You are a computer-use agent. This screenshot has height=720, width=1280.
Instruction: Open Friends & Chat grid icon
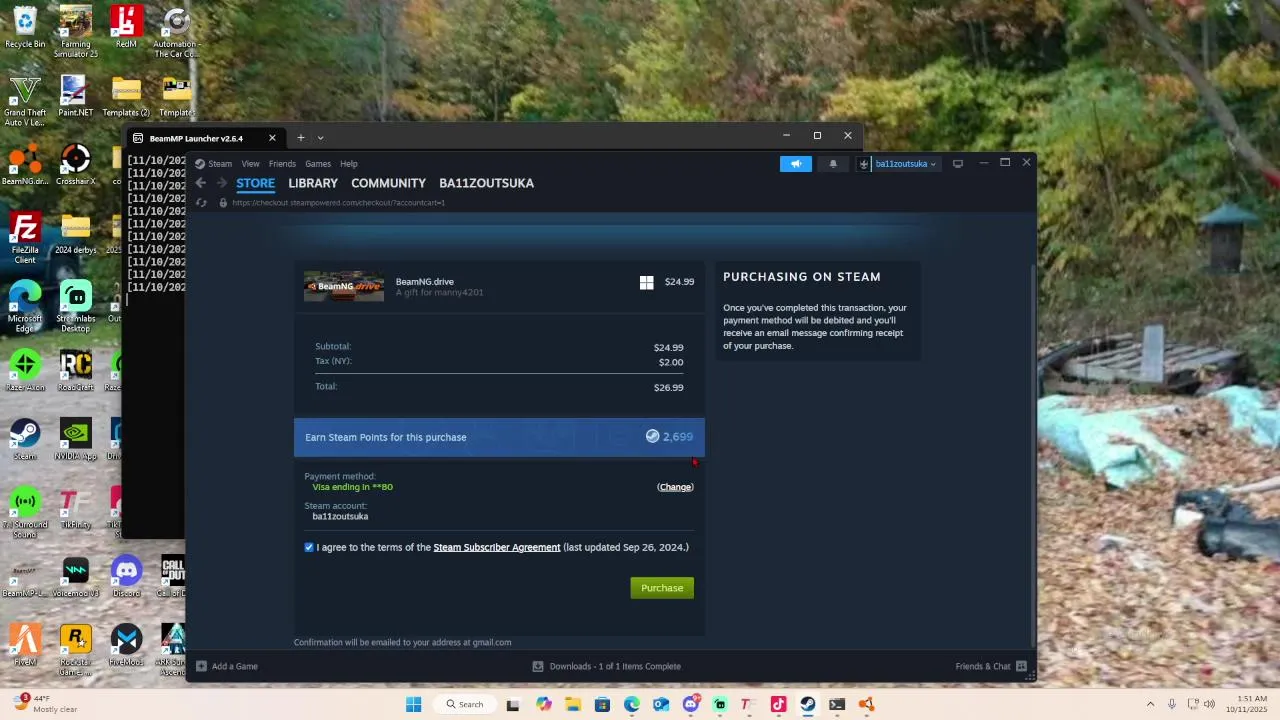(1021, 666)
